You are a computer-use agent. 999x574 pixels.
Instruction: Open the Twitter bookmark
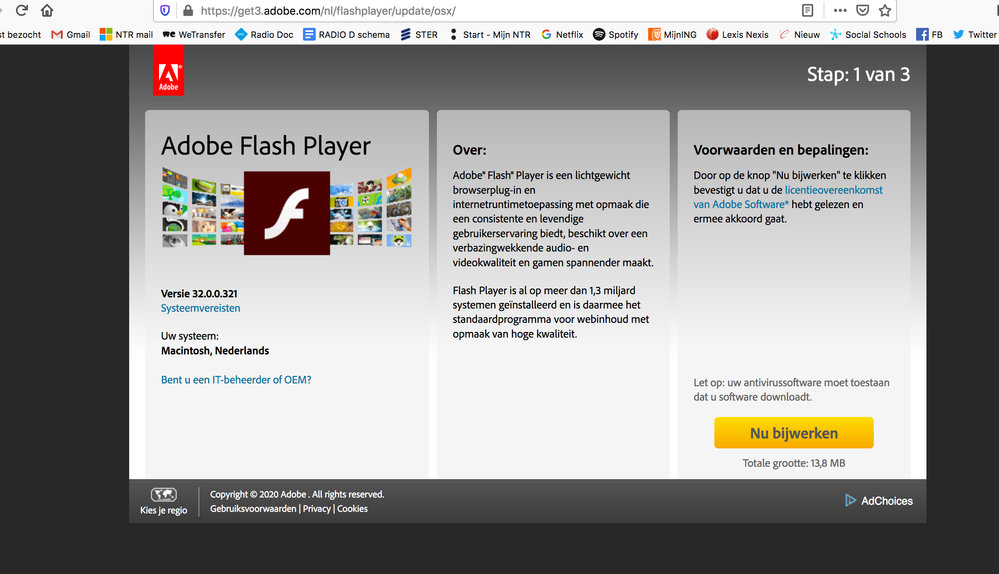[974, 34]
